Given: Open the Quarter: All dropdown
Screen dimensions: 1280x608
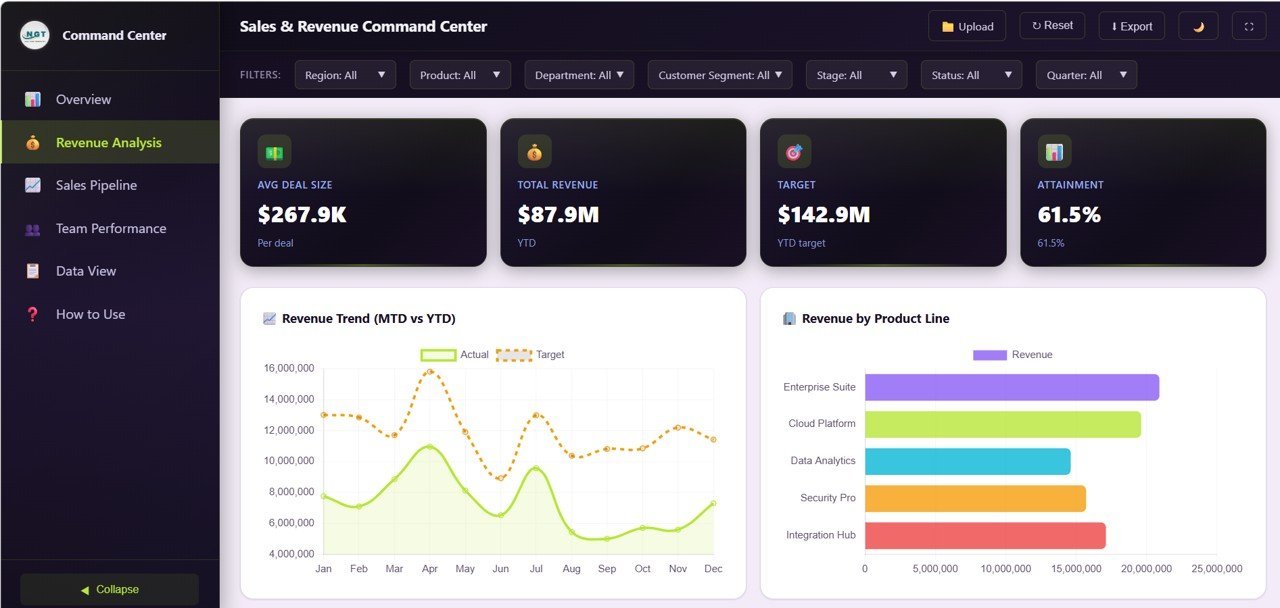Looking at the screenshot, I should [x=1086, y=74].
